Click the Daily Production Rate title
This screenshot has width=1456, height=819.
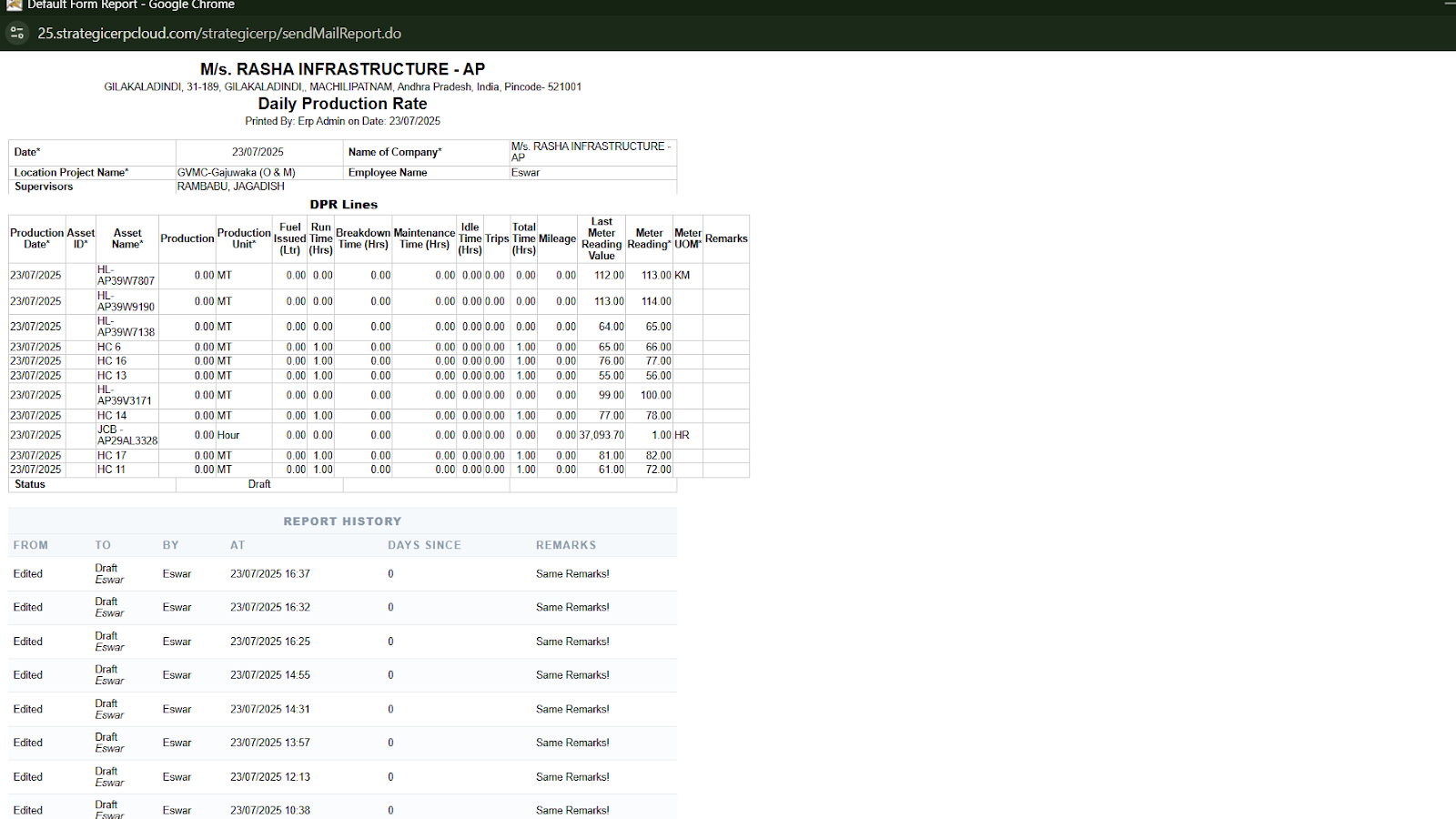point(342,104)
